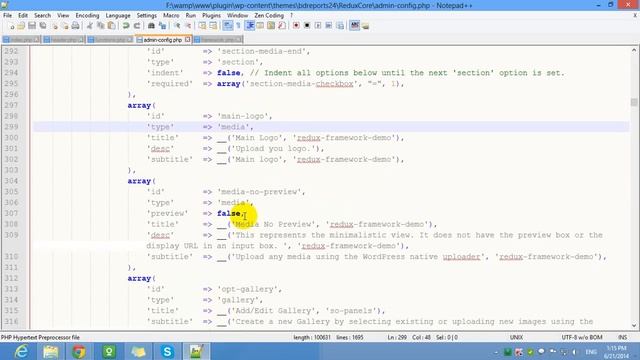Click 'media-no-preview' on line 305

coord(261,192)
